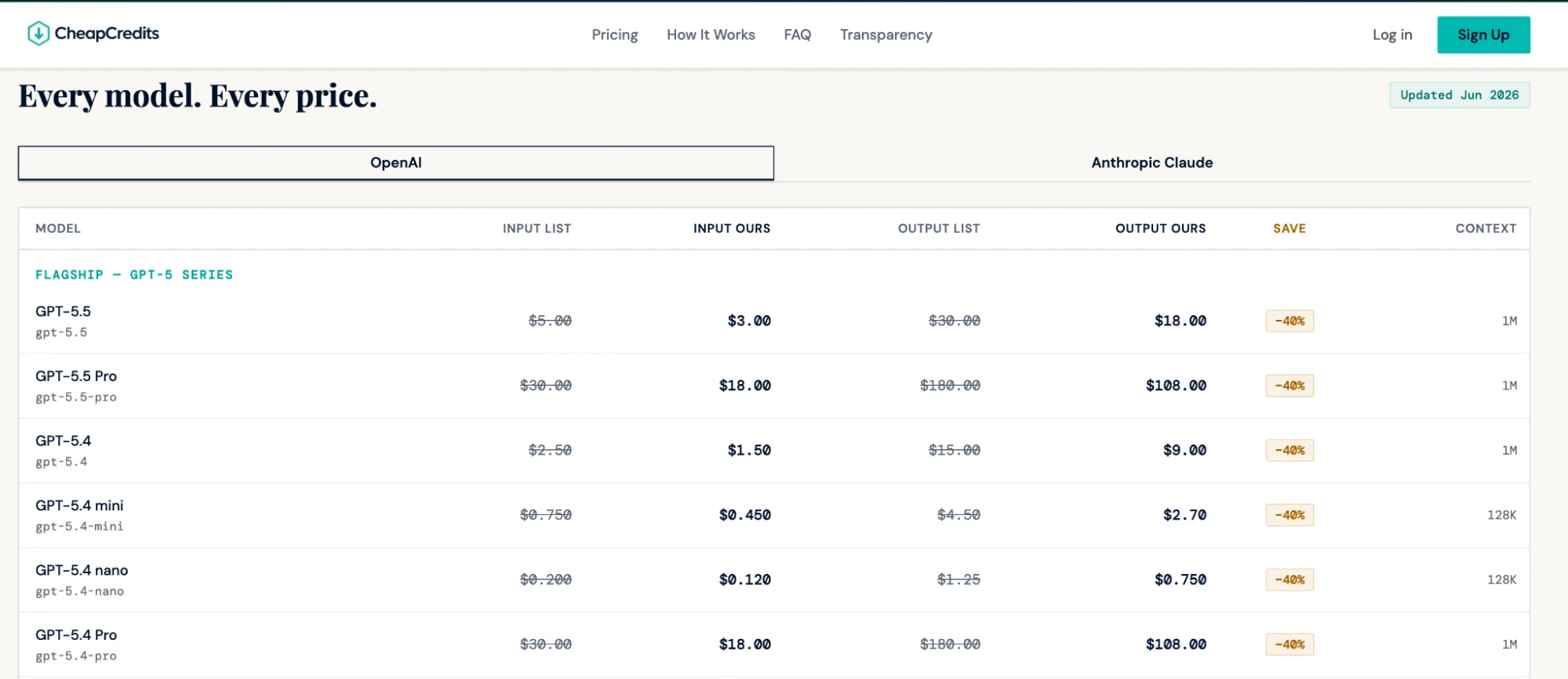This screenshot has width=1568, height=679.
Task: Open the Pricing nav link
Action: pos(615,34)
